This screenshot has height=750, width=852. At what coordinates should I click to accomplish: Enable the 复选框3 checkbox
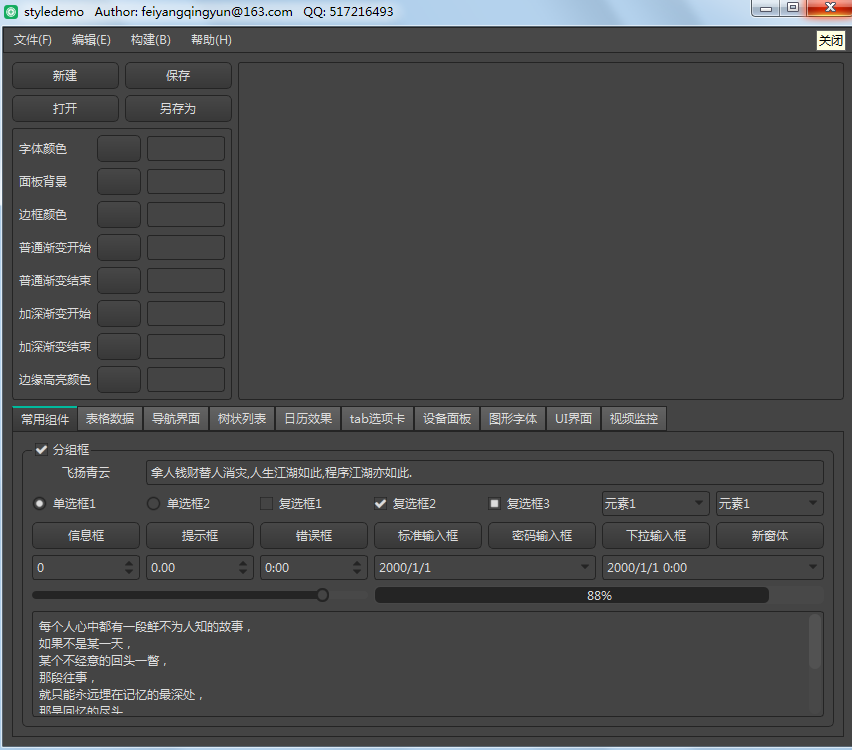[x=494, y=503]
